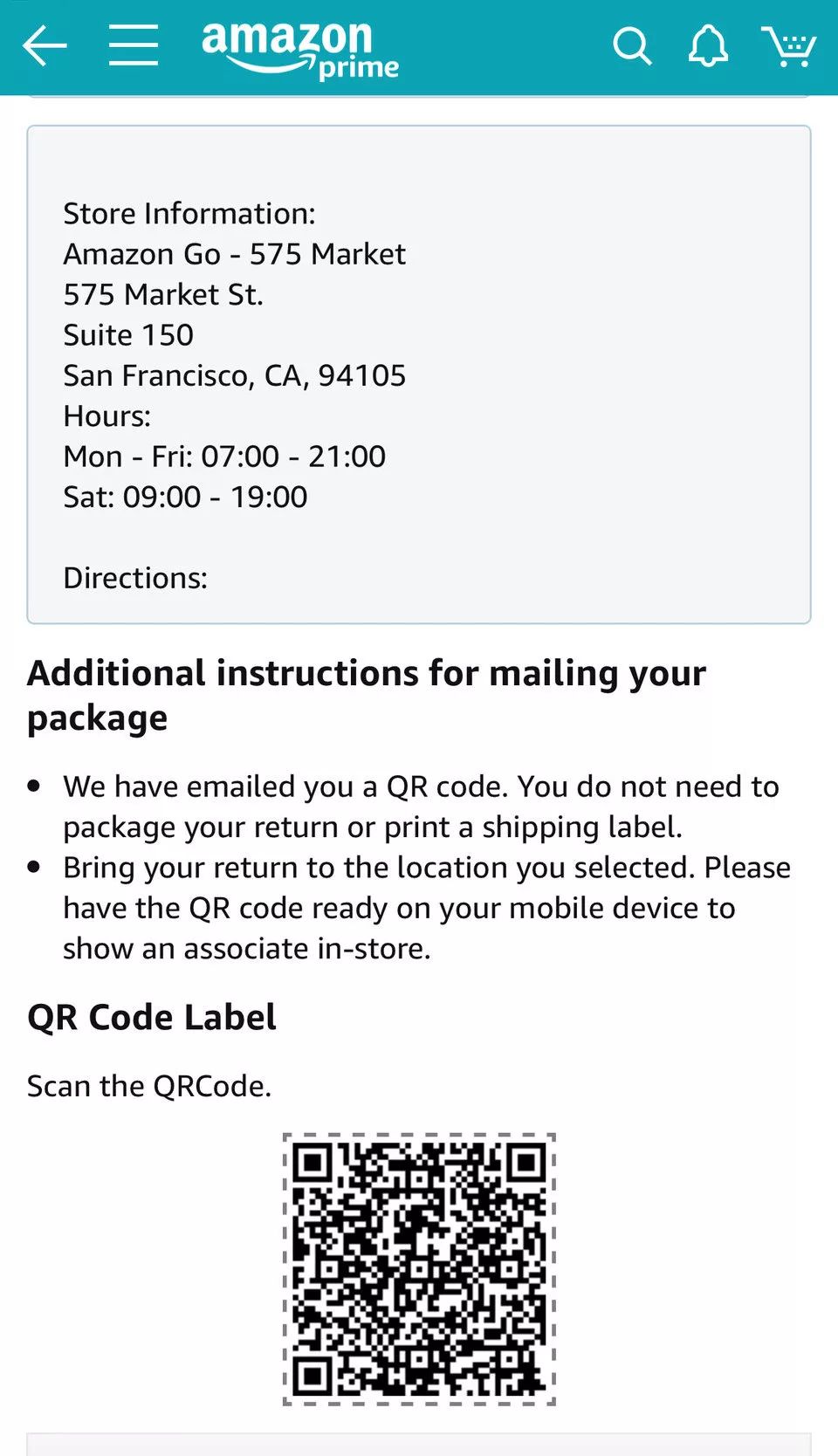
Task: Click the Sat hours line
Action: (185, 497)
